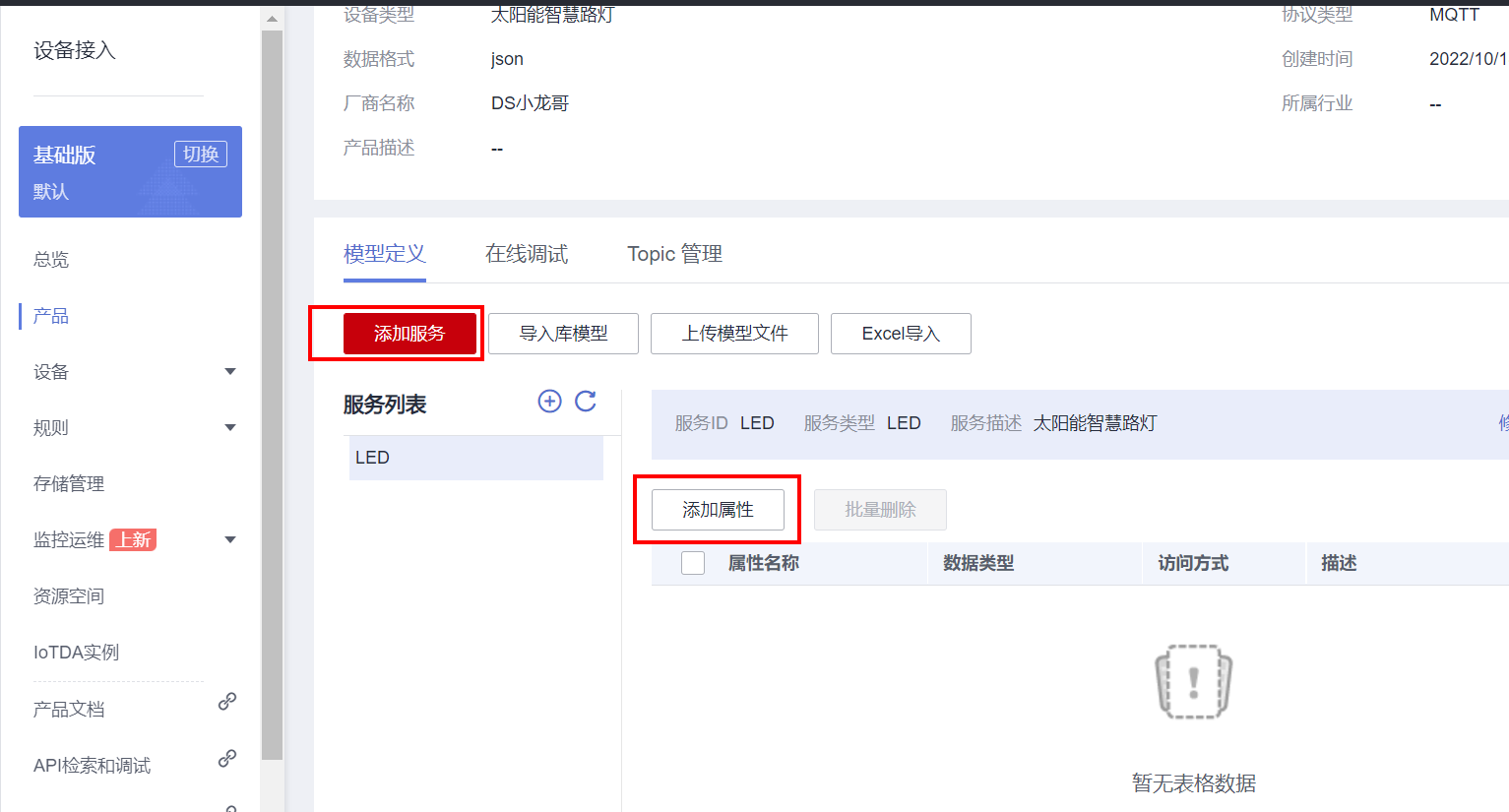
Task: Open the API检索和调试 link icon
Action: [227, 759]
